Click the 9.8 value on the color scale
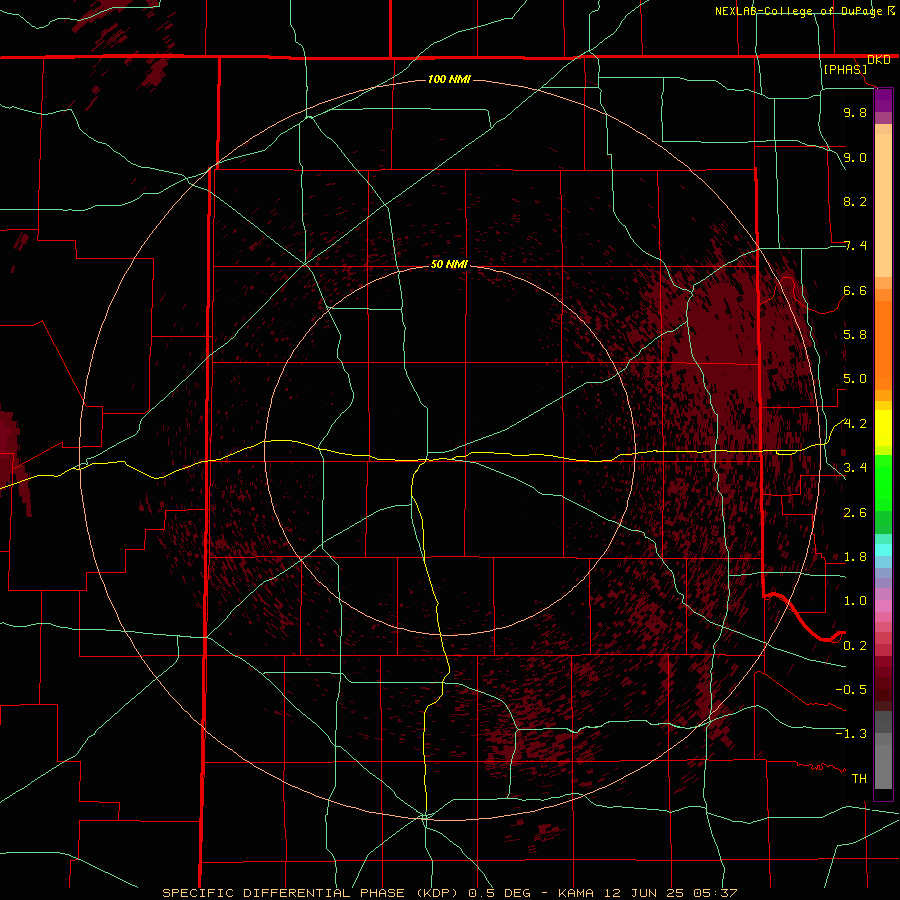 [x=855, y=112]
